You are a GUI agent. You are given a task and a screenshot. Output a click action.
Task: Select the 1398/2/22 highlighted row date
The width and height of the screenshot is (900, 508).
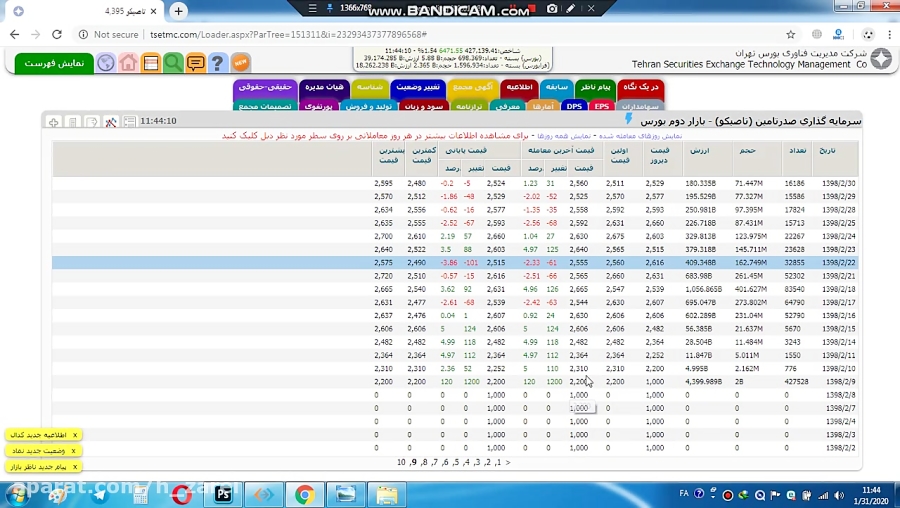coord(839,263)
